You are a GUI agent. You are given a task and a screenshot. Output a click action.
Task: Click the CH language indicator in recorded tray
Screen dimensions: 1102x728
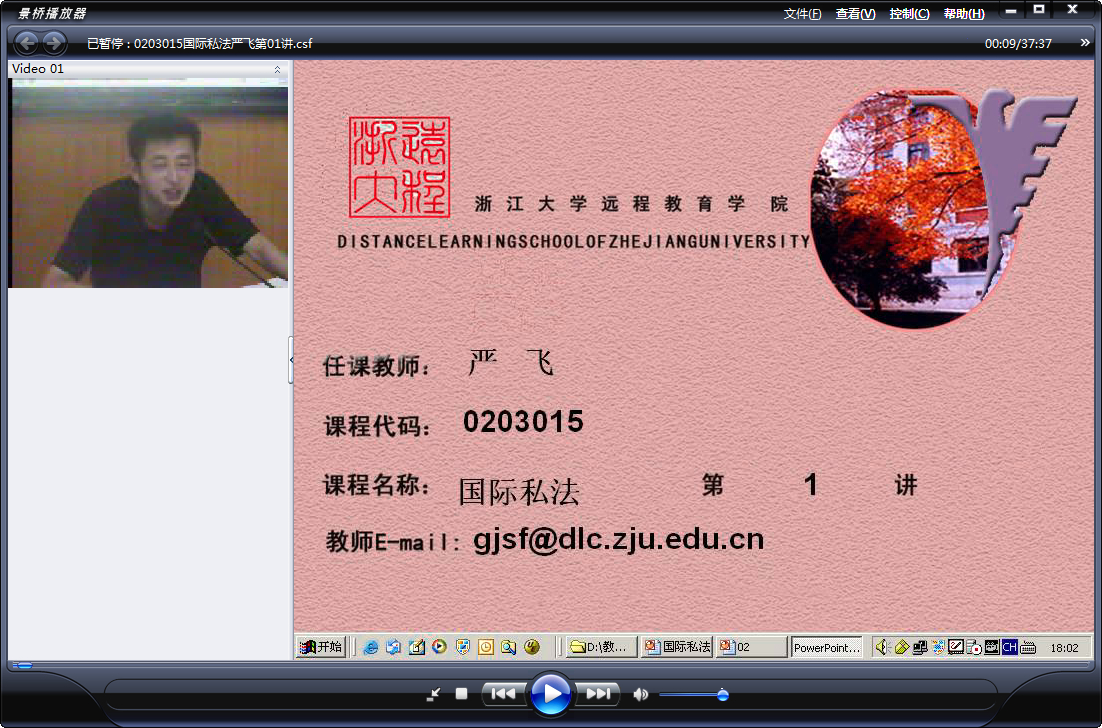click(x=1010, y=647)
